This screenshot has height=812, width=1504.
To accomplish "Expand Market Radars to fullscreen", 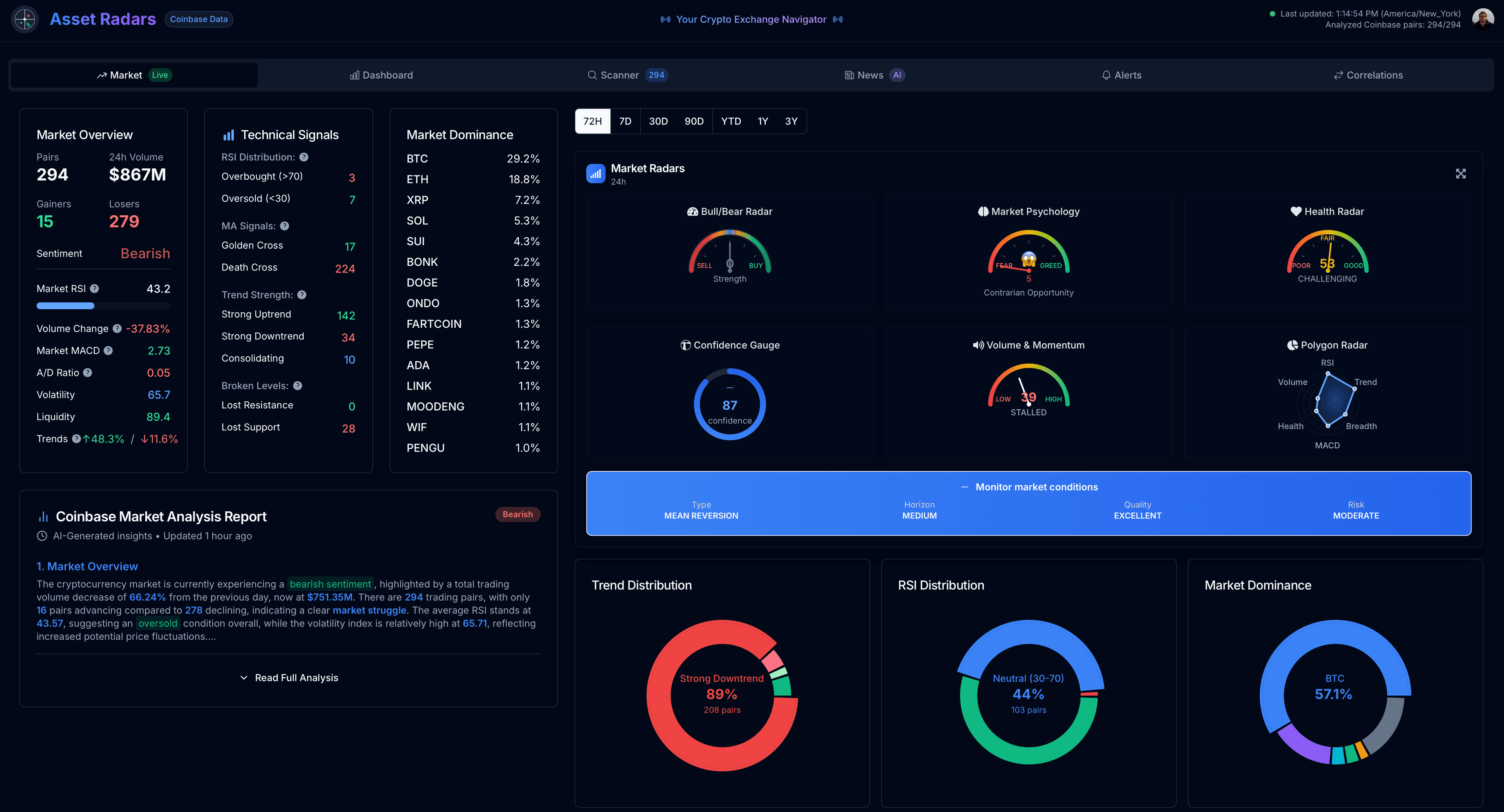I will [1461, 173].
